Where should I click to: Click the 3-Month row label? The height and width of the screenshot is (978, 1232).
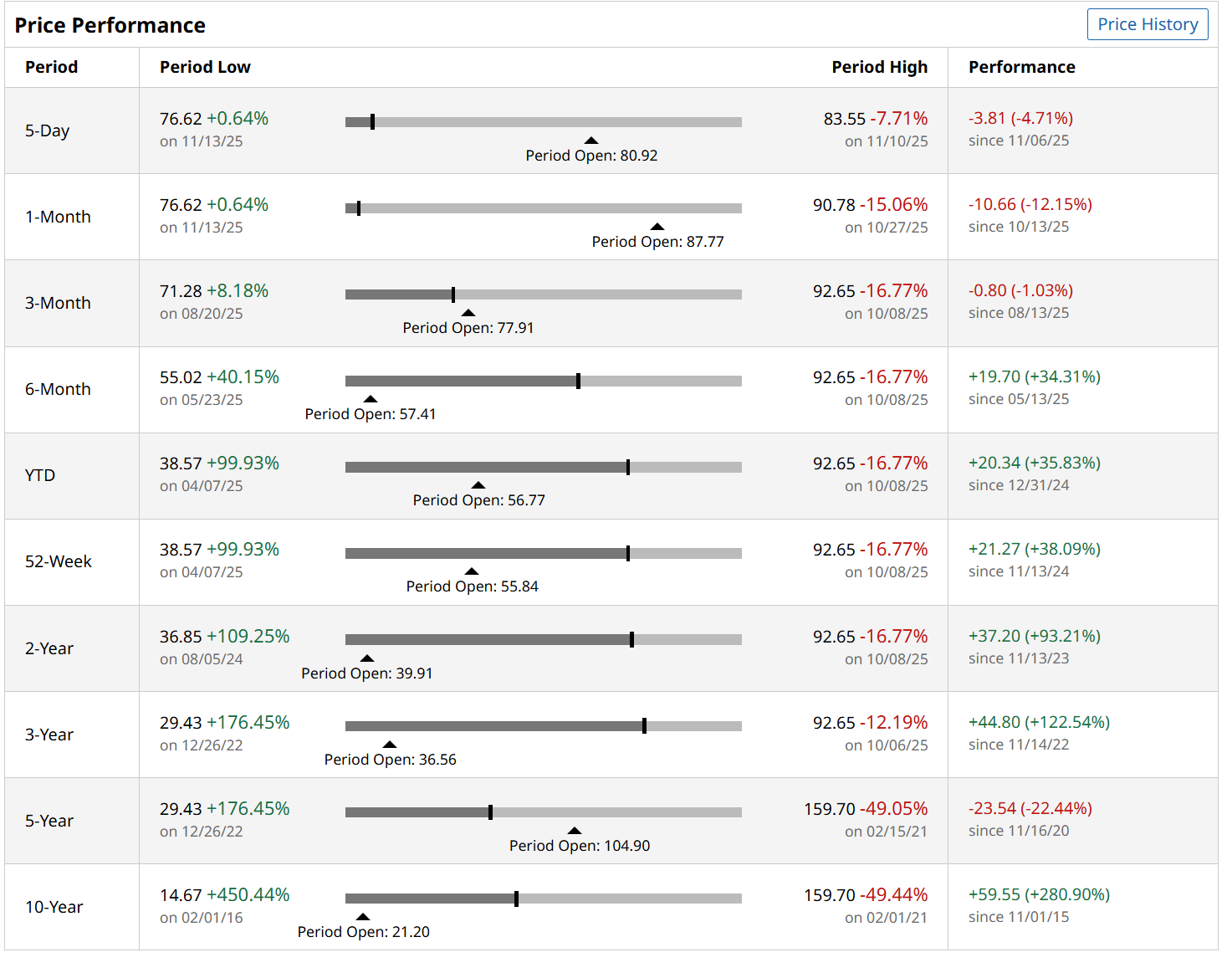58,303
